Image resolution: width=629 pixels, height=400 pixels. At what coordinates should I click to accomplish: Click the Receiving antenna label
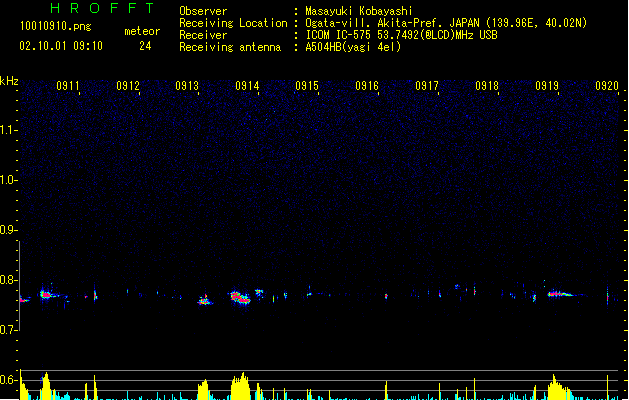click(x=230, y=47)
